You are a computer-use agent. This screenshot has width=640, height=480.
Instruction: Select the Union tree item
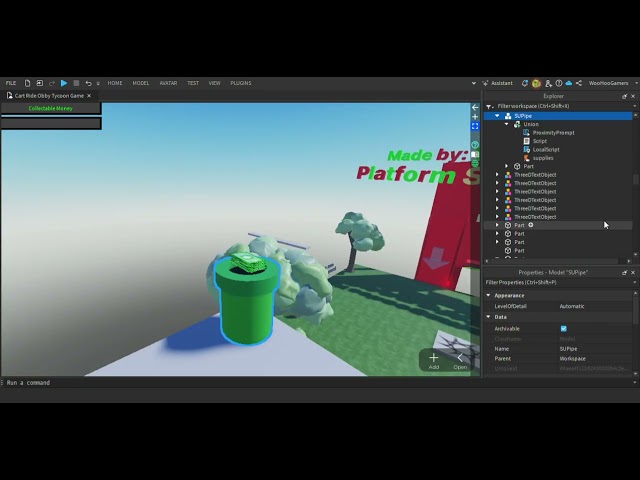coord(531,124)
